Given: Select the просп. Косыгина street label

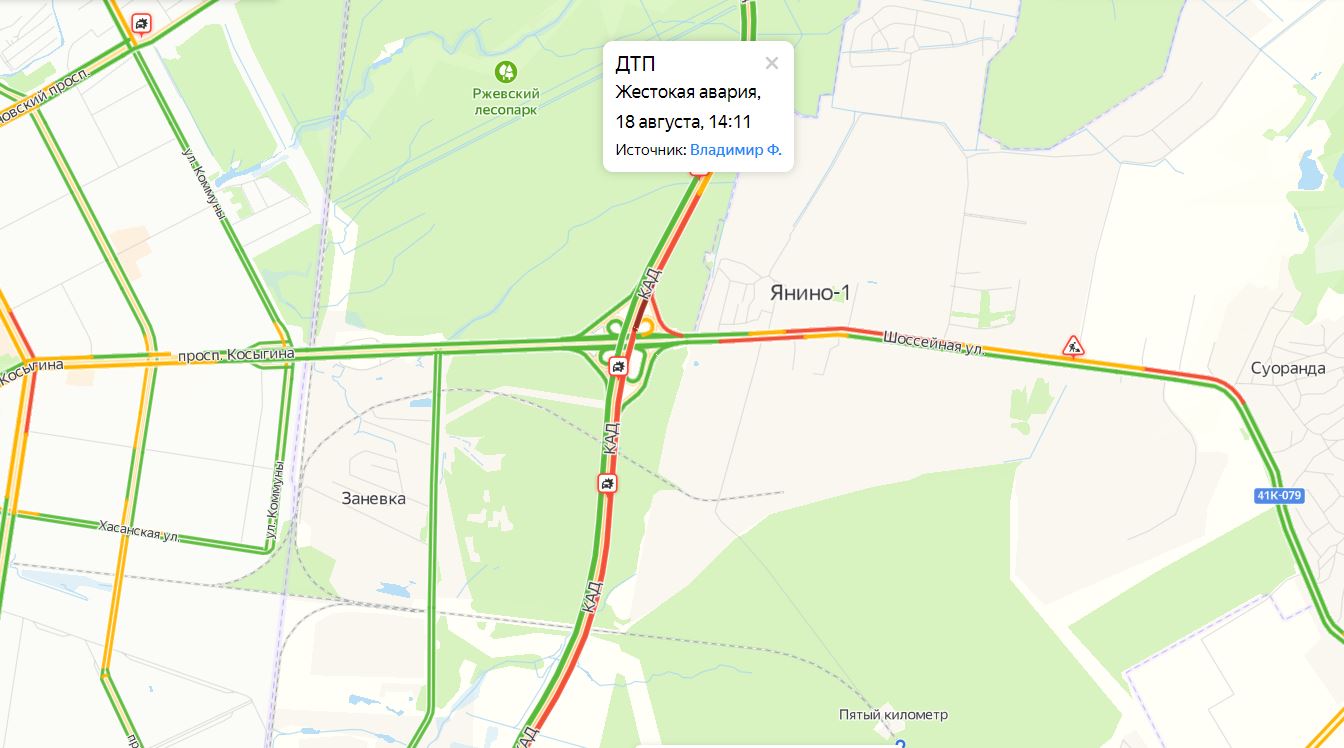Looking at the screenshot, I should 236,355.
